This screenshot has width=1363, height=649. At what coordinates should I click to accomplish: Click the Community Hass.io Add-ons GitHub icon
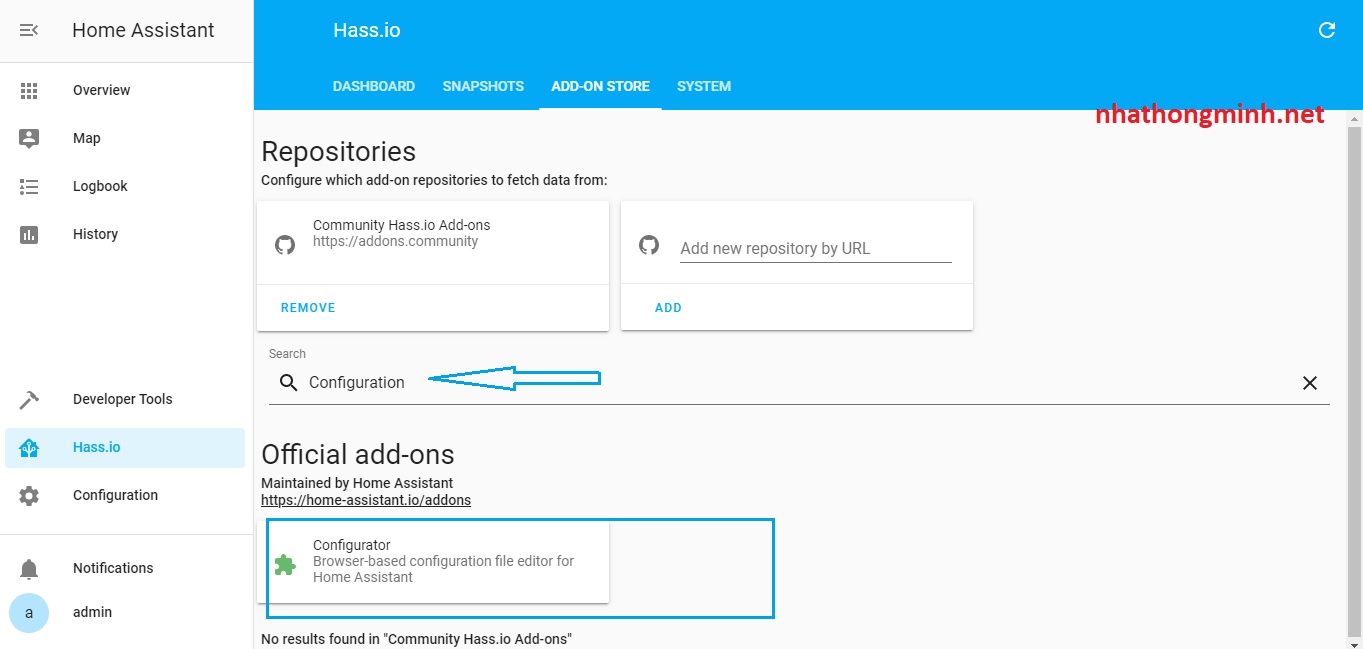285,244
